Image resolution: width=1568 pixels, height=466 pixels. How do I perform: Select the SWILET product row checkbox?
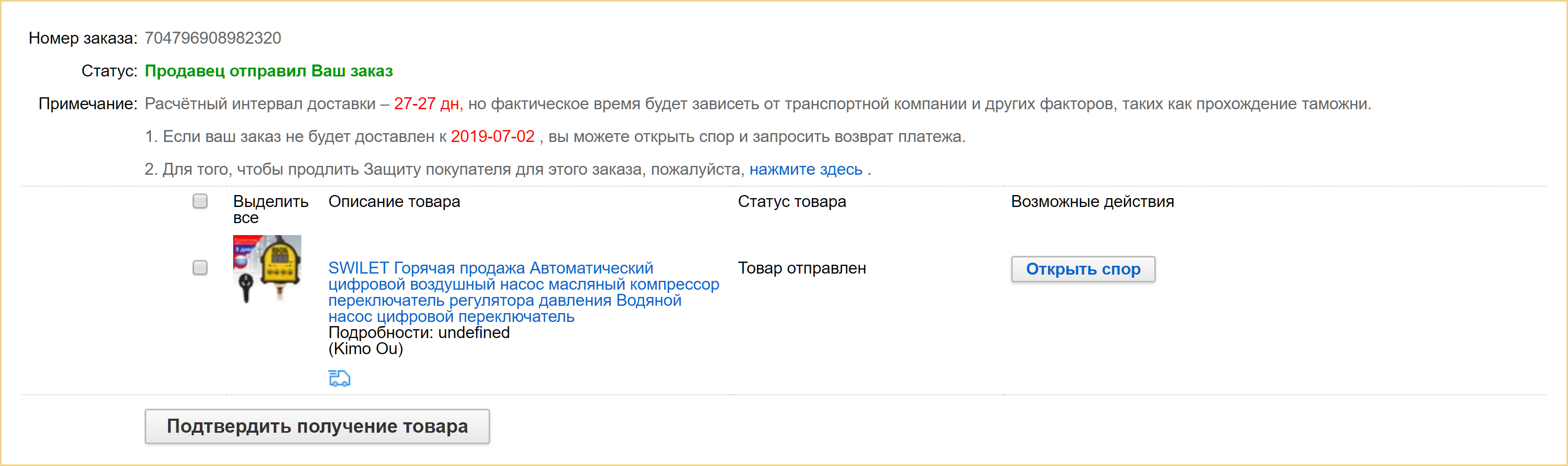200,268
